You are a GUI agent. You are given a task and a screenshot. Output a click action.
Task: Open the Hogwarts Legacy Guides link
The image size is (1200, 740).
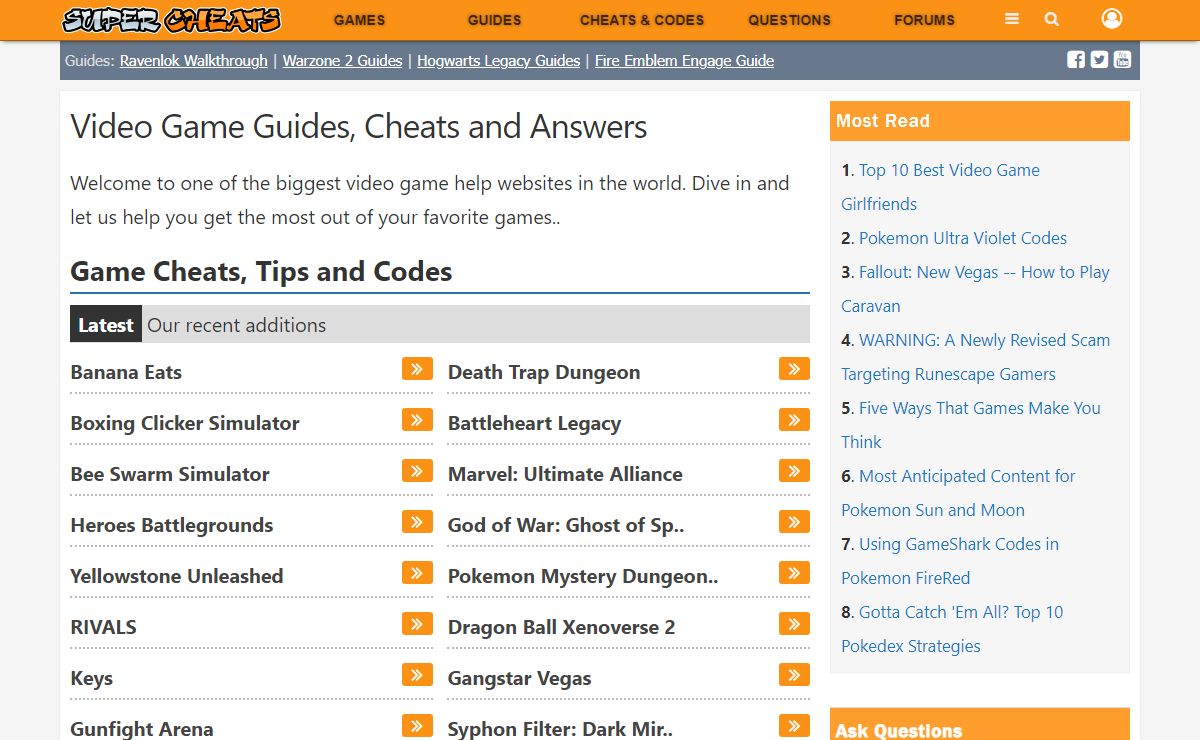click(498, 61)
